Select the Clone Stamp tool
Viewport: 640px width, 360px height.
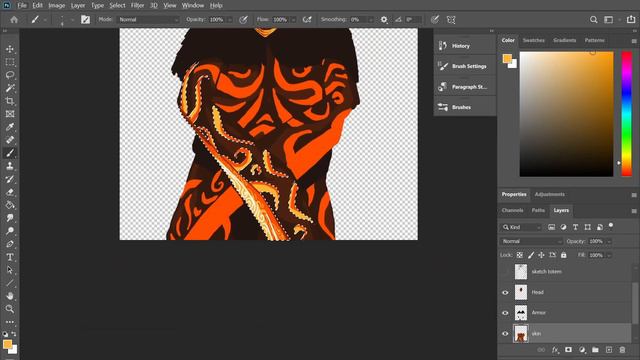pyautogui.click(x=10, y=166)
